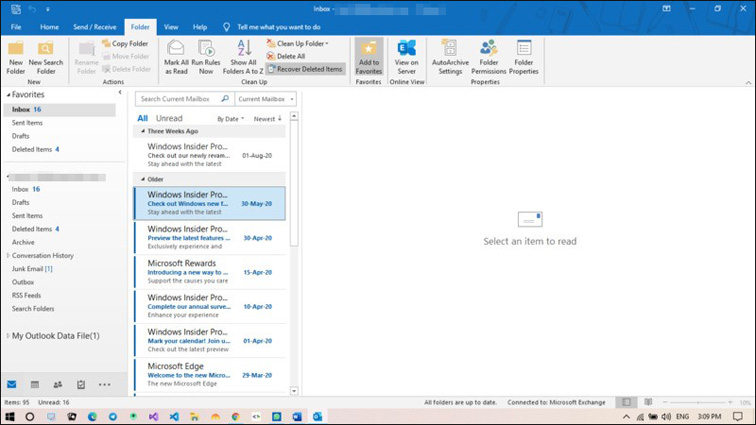Click the message list scrollbar down arrow

coord(294,391)
